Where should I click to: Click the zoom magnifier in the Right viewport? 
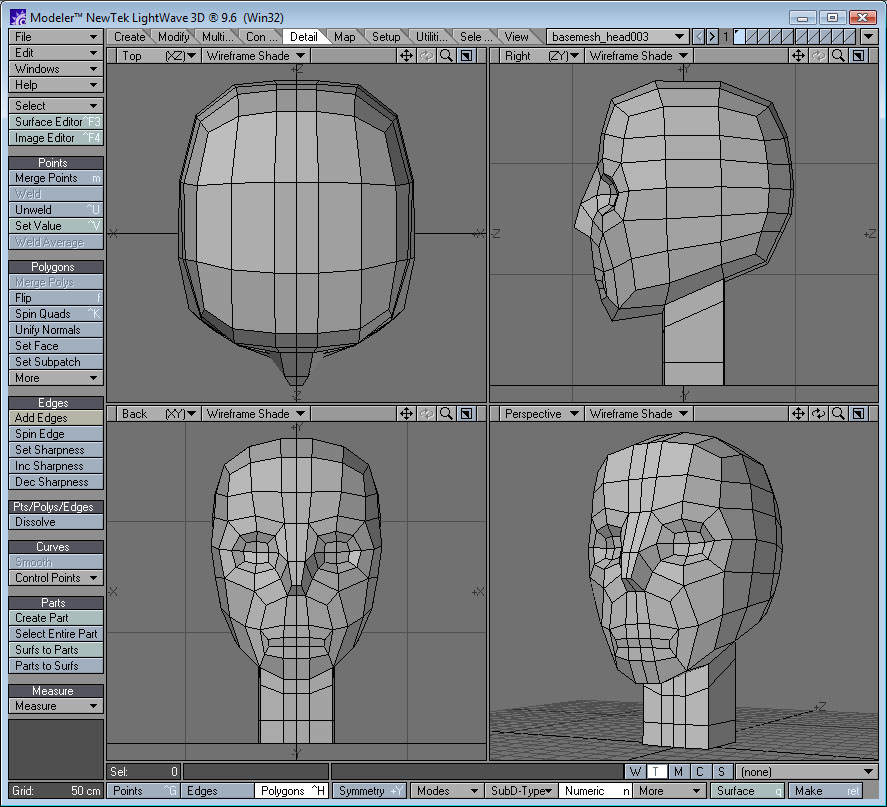click(x=838, y=55)
